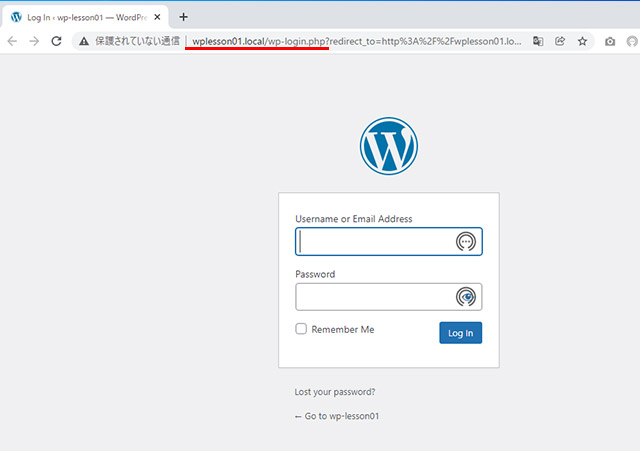Open a new tab with plus button
The height and width of the screenshot is (451, 640).
183,17
